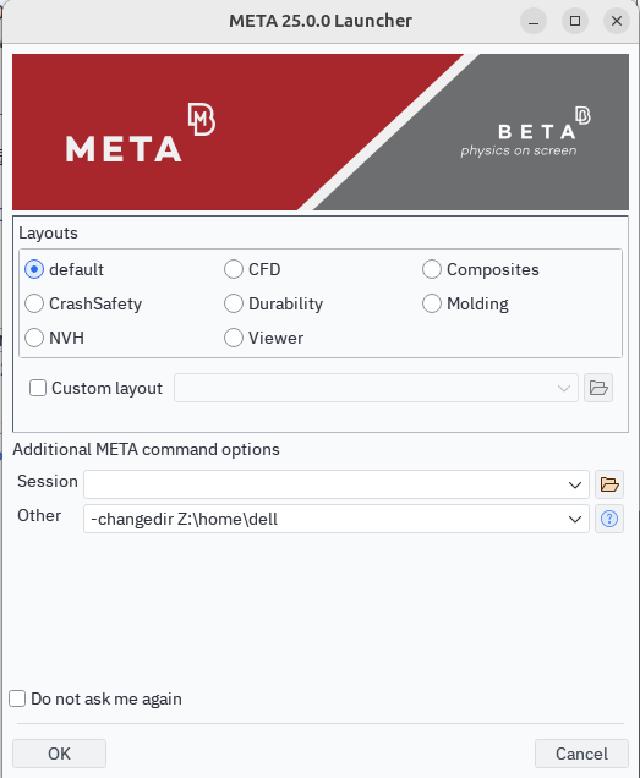Expand the Session dropdown list
The image size is (640, 778).
coord(575,485)
